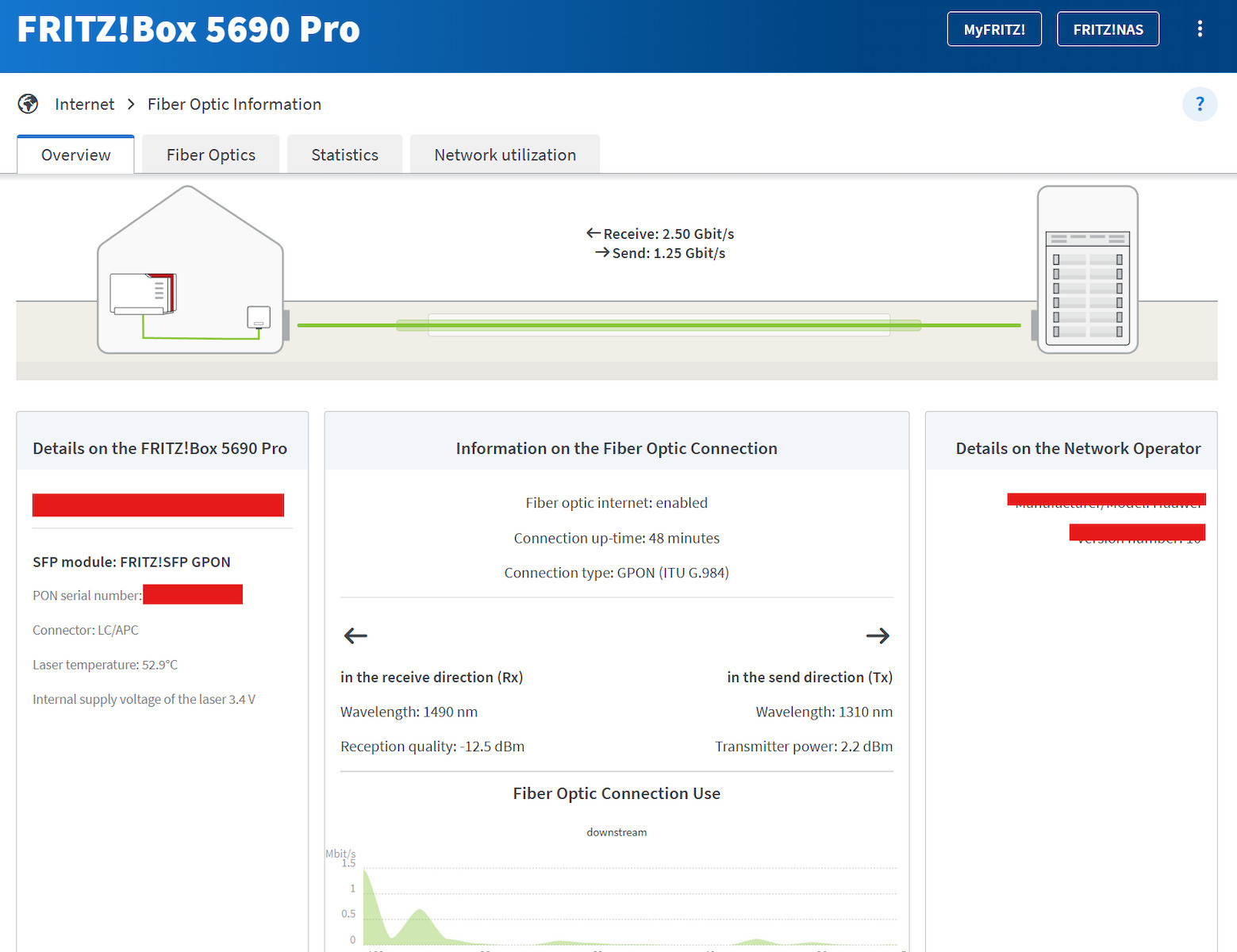Click Fiber Optic Information breadcrumb
Screen dimensions: 1237x952
coord(234,104)
